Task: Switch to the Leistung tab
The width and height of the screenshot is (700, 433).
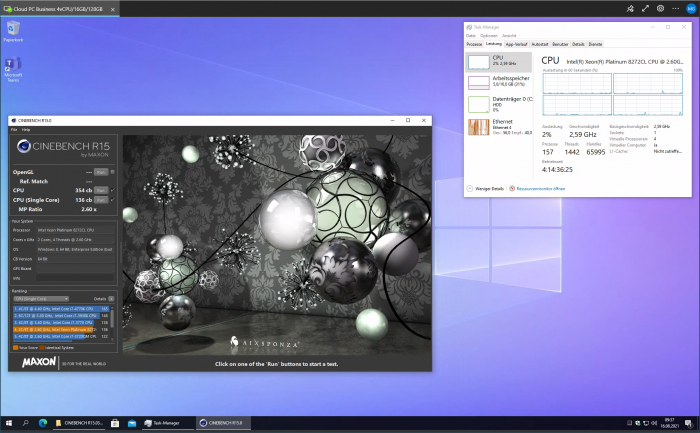Action: [494, 44]
